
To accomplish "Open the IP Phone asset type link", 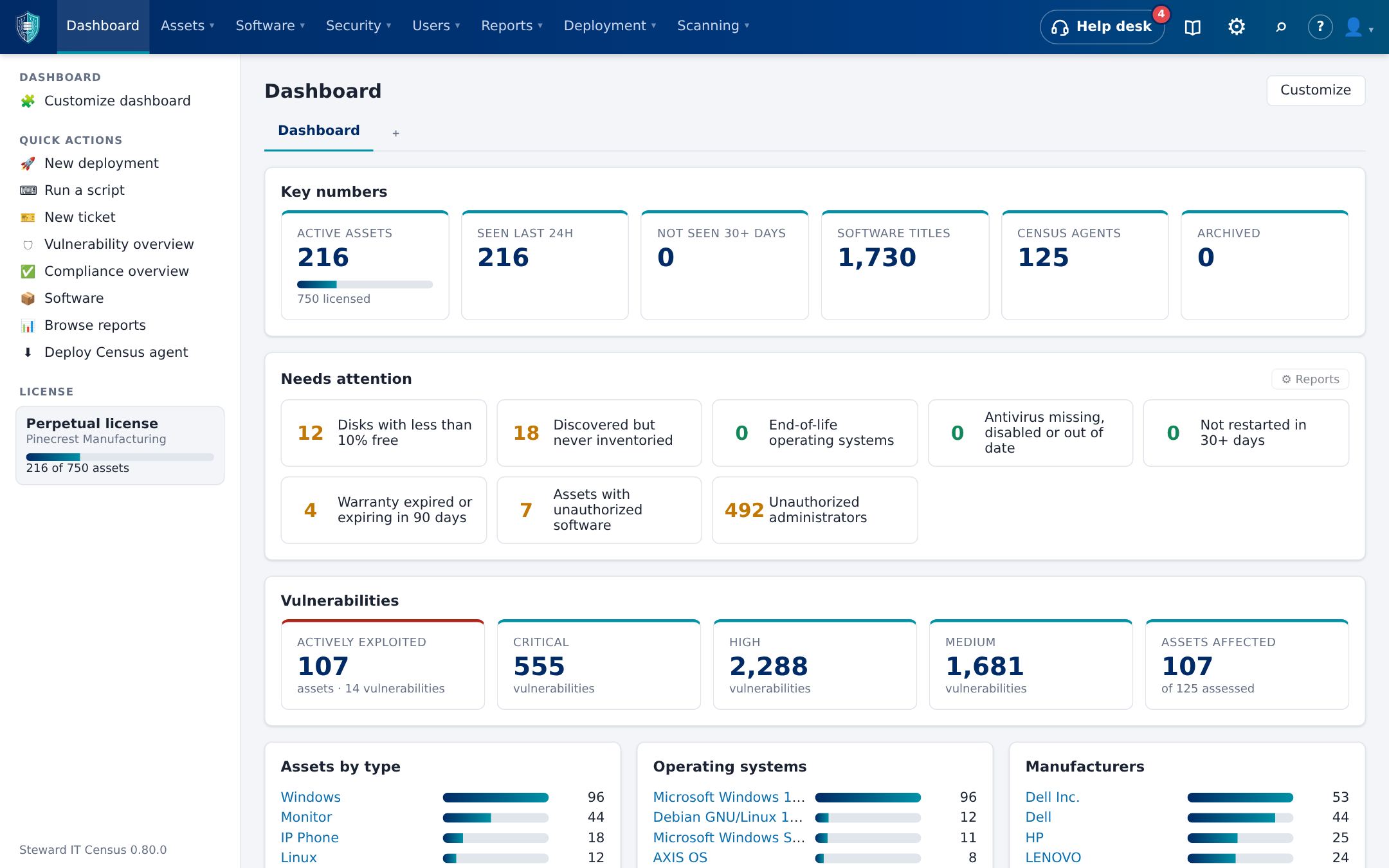I will coord(309,838).
